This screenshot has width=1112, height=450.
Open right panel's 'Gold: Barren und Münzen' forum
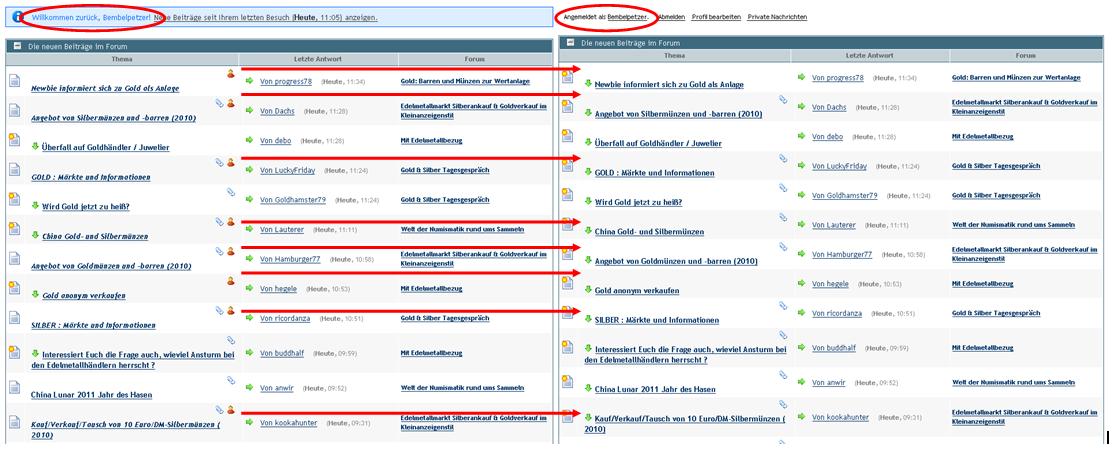click(x=1016, y=77)
